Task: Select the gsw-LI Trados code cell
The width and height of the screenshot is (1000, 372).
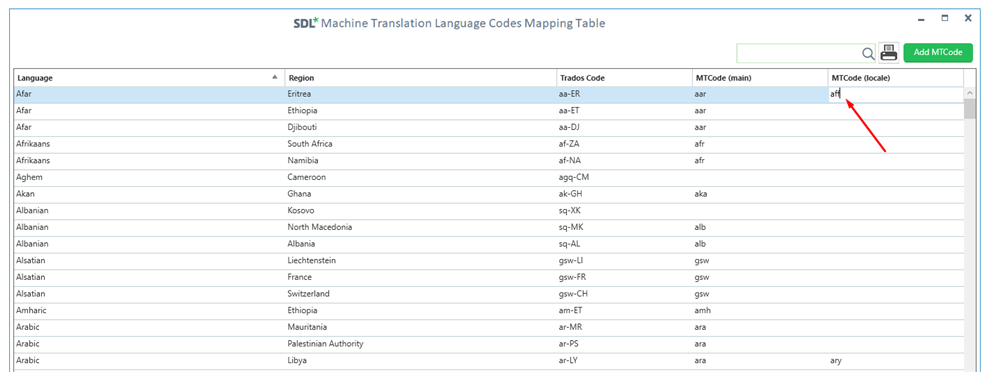Action: [625, 260]
